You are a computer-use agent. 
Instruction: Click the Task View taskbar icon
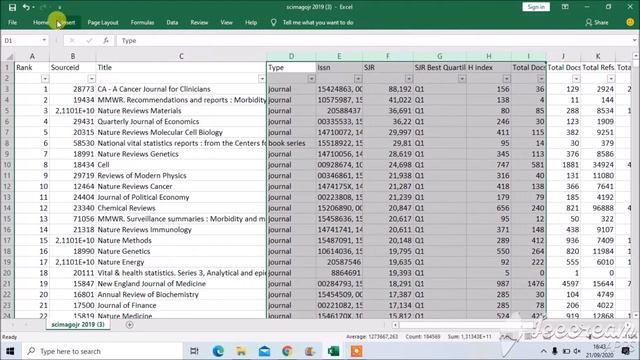point(194,351)
